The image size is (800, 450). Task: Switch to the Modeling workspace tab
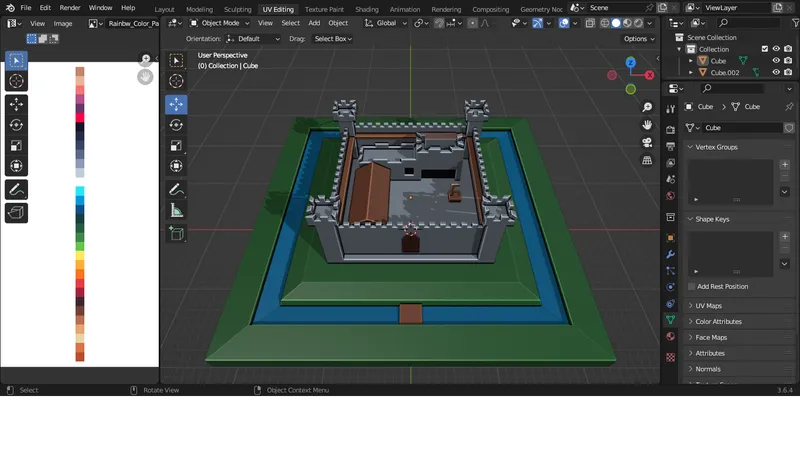[199, 9]
